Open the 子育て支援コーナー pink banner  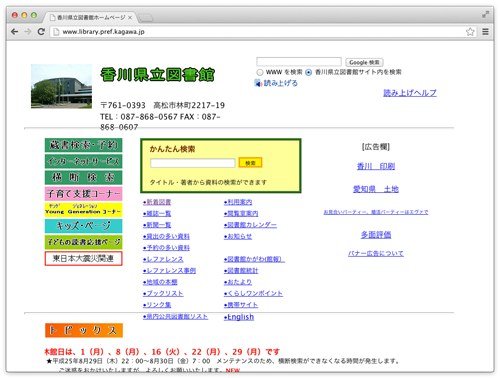pos(83,194)
